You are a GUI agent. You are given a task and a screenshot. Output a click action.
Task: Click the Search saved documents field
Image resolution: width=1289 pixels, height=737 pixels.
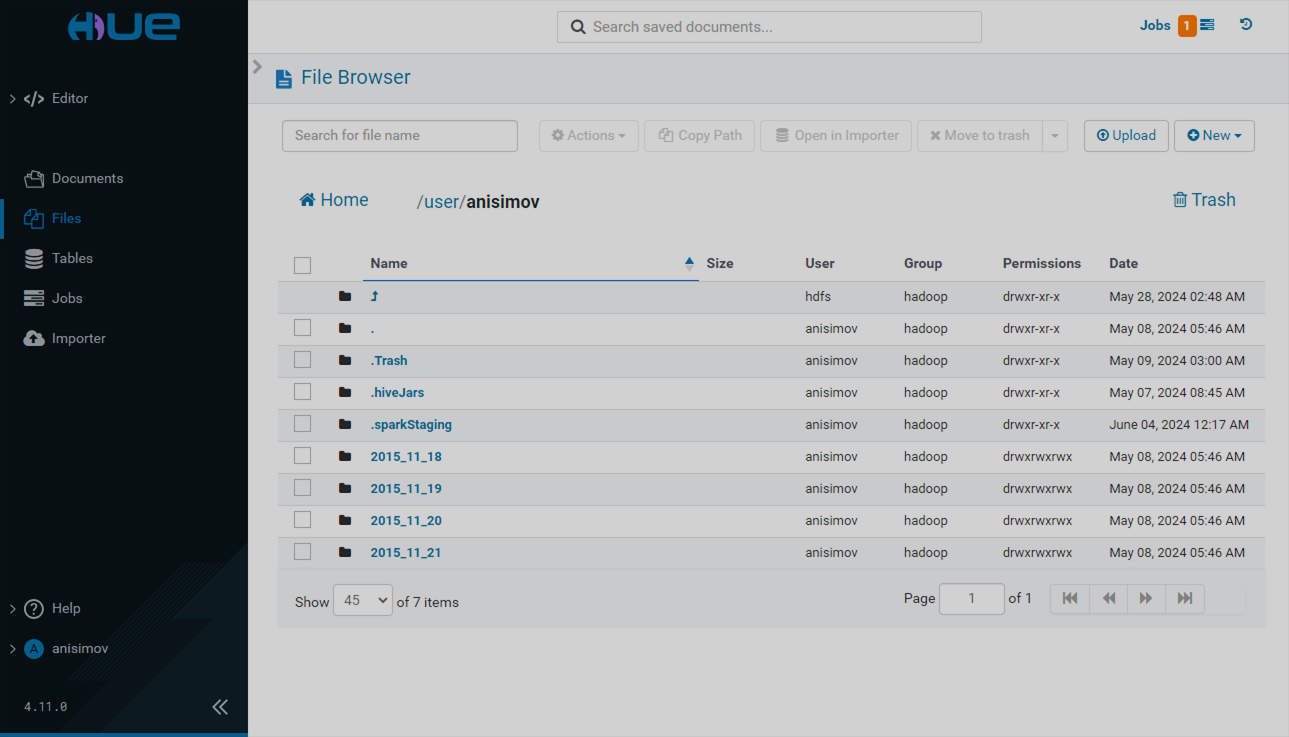click(x=769, y=27)
